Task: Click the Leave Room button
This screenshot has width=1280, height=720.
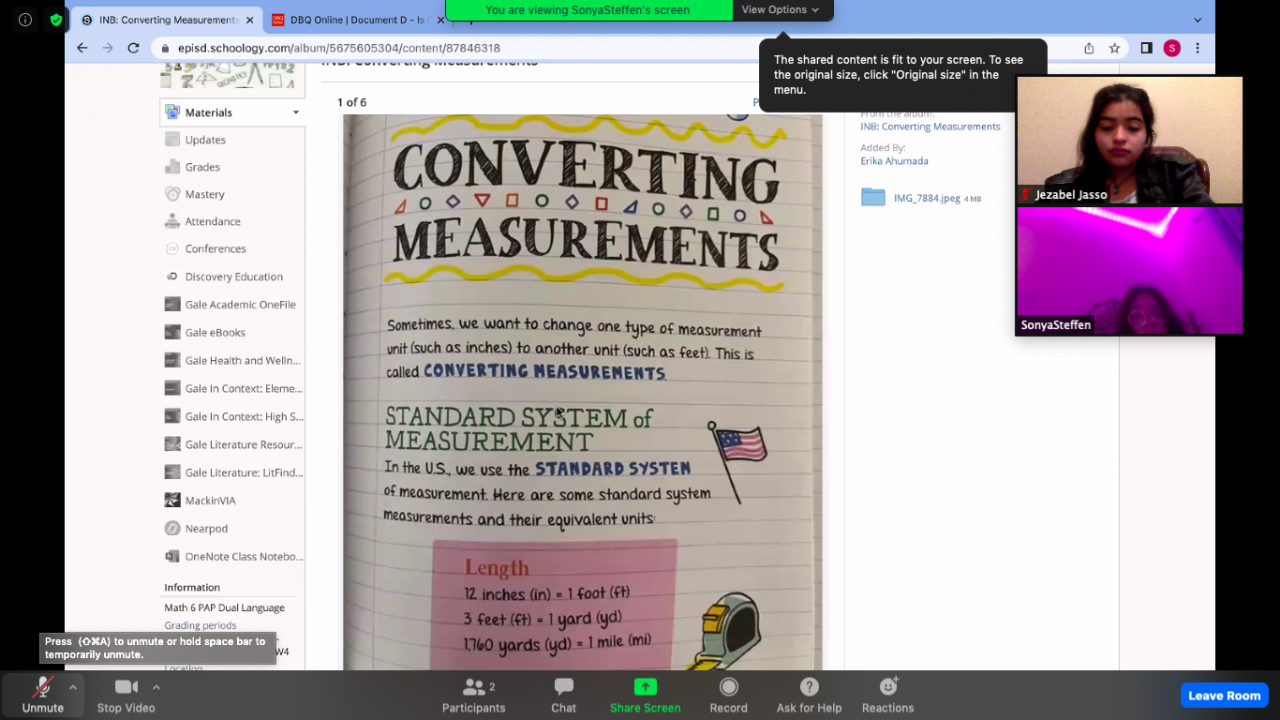Action: click(1223, 696)
